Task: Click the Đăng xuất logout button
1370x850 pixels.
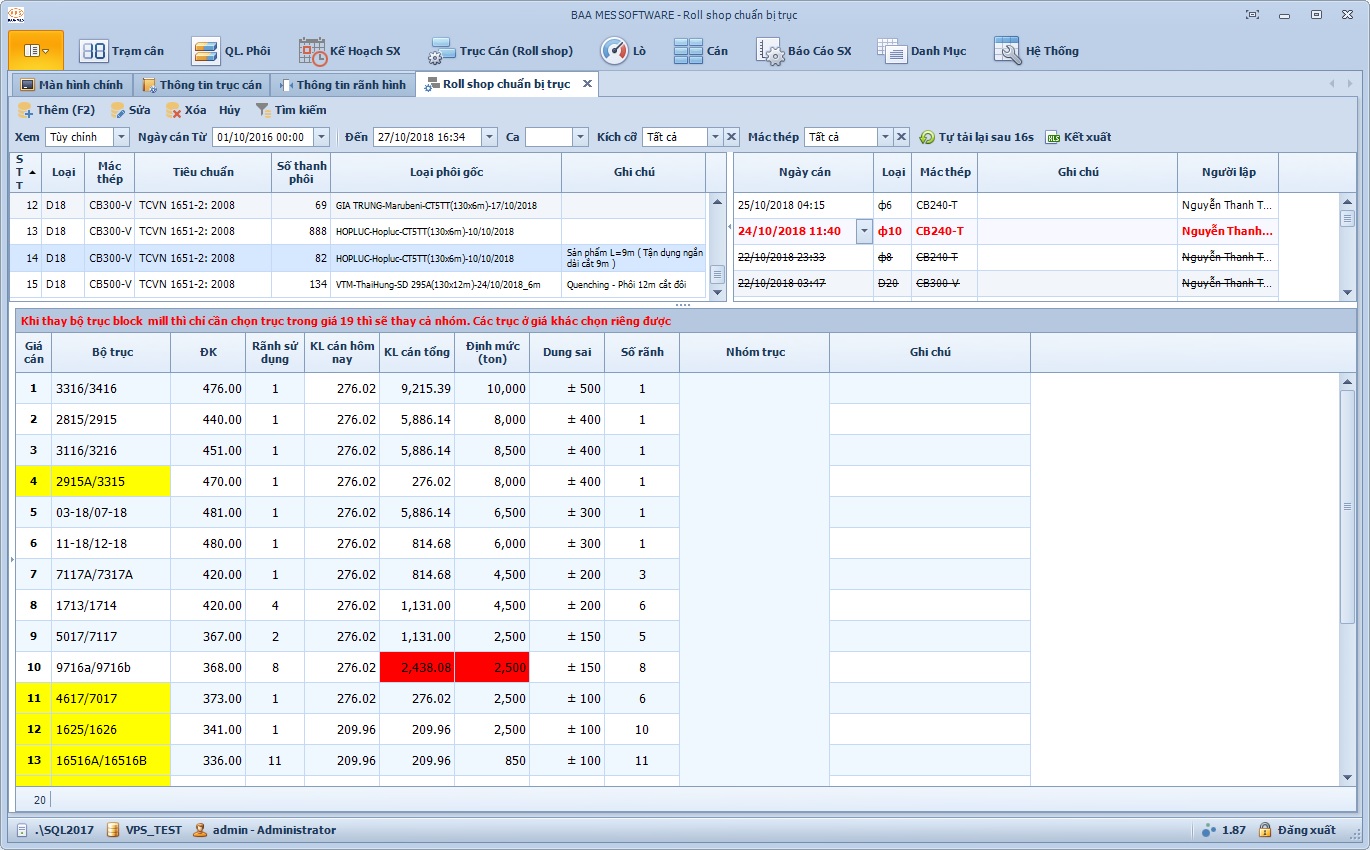Action: click(x=1297, y=830)
